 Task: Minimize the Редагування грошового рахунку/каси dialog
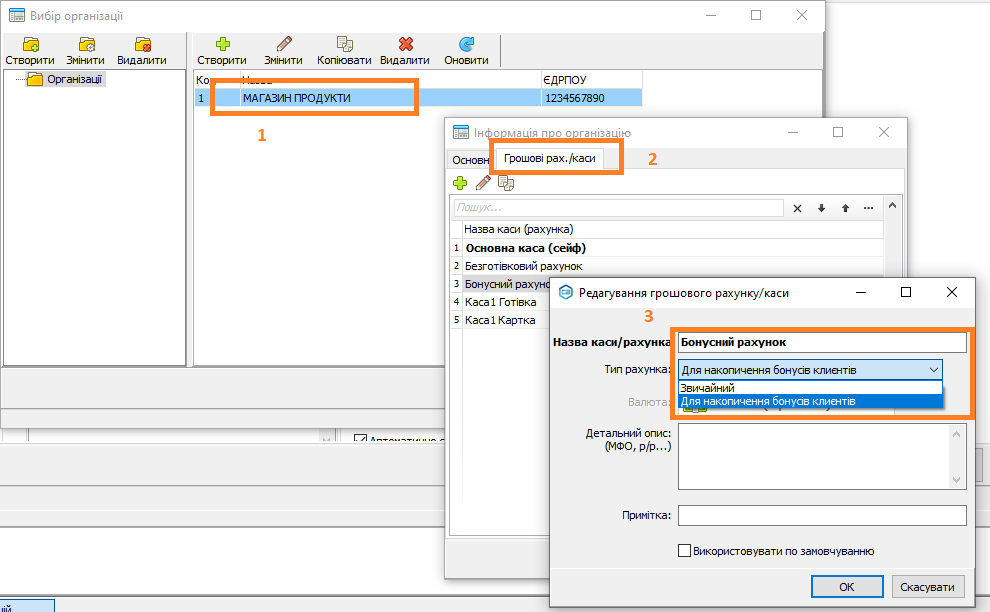(861, 292)
